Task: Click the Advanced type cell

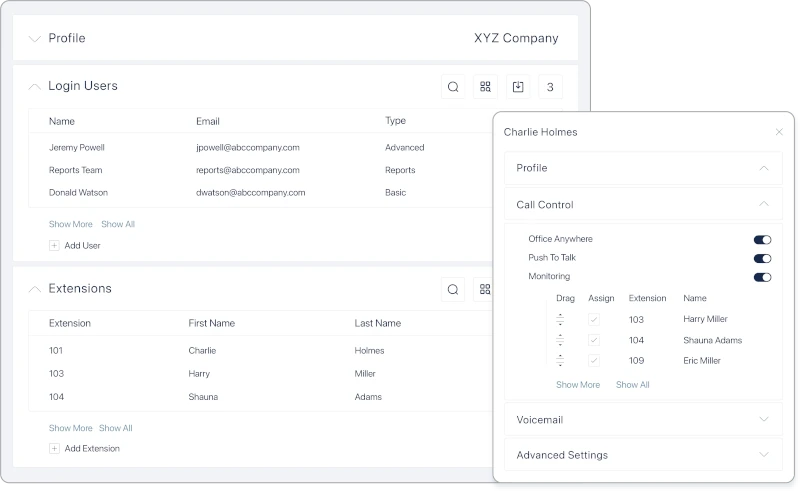Action: 405,147
